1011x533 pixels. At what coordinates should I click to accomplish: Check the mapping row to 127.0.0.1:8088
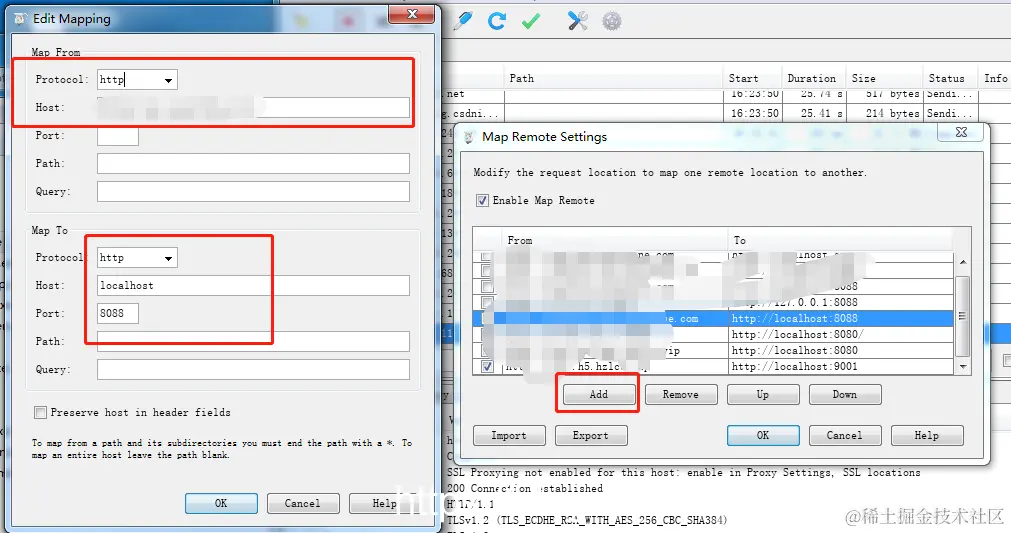487,302
